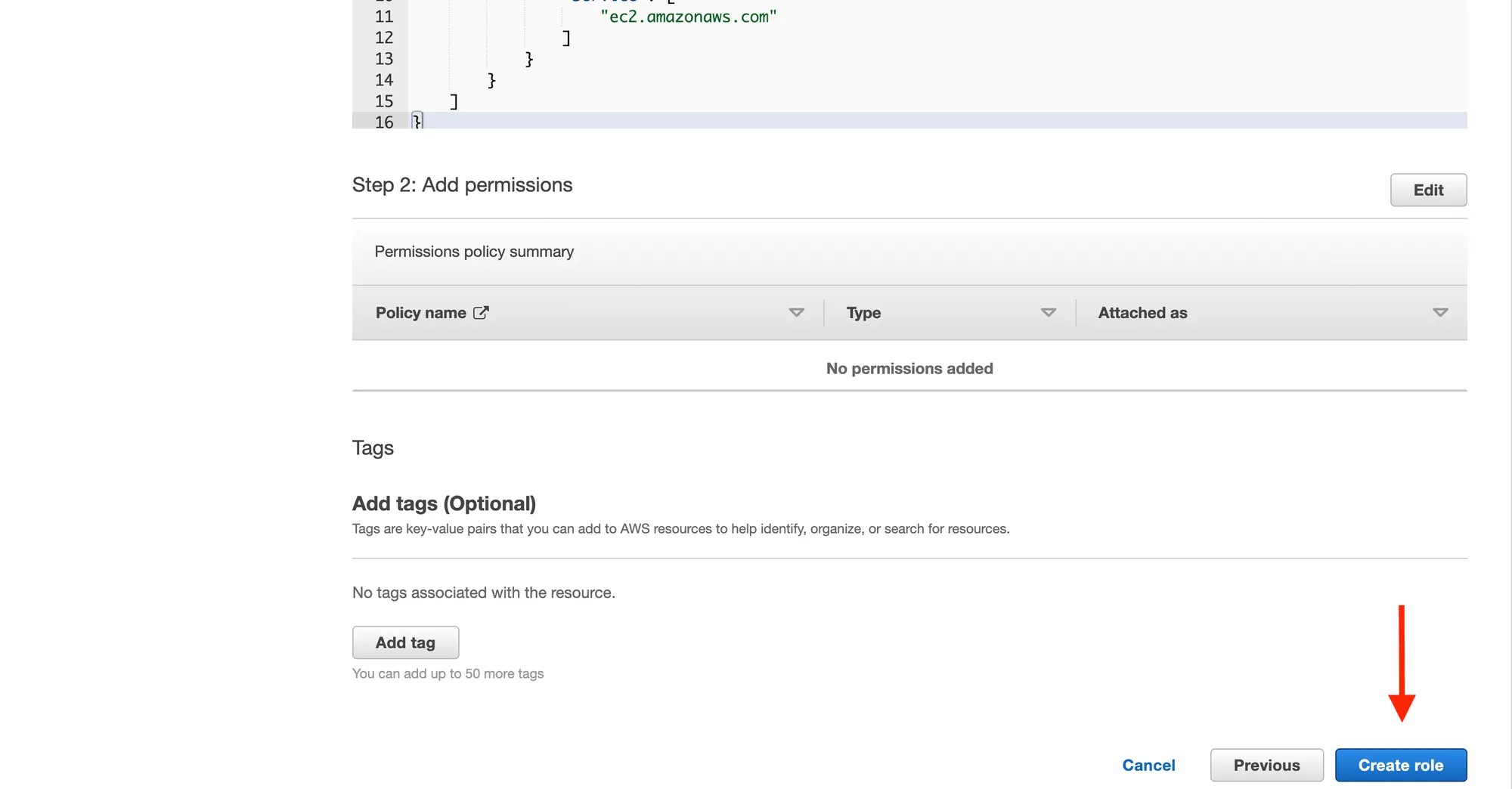
Task: Click the closing square bracket on line 12
Action: click(x=566, y=38)
